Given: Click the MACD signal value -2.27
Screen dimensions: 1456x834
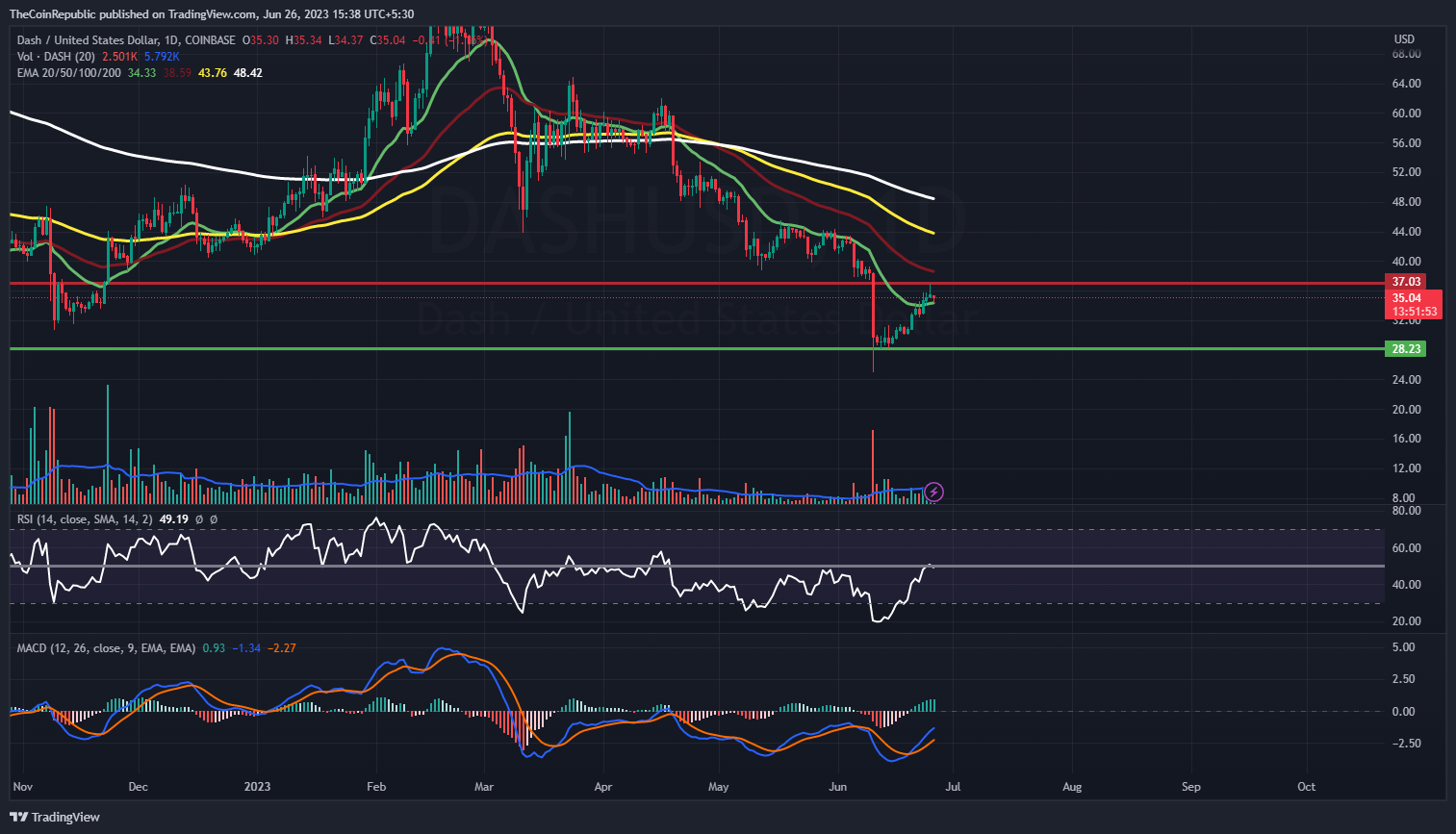Looking at the screenshot, I should pyautogui.click(x=281, y=648).
